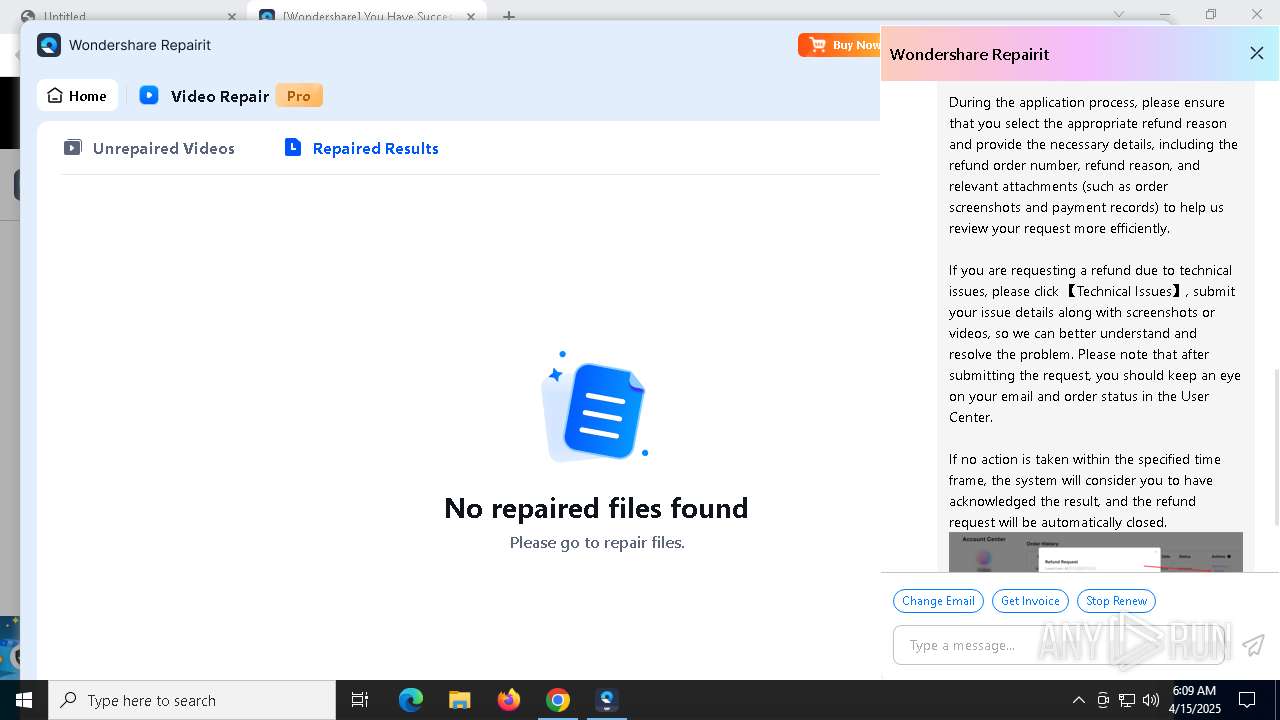Click the volume tray icon
The height and width of the screenshot is (720, 1280).
pos(1151,700)
